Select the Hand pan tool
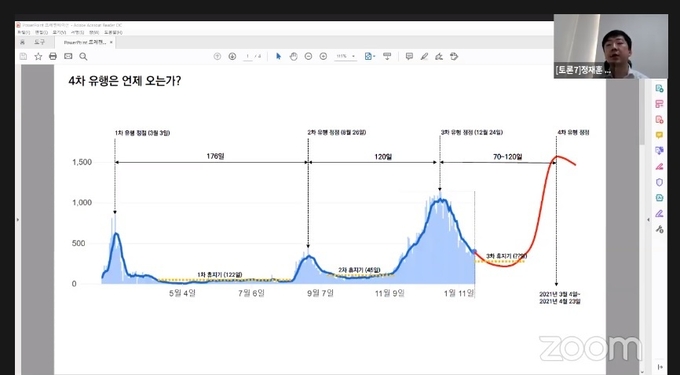 point(294,56)
